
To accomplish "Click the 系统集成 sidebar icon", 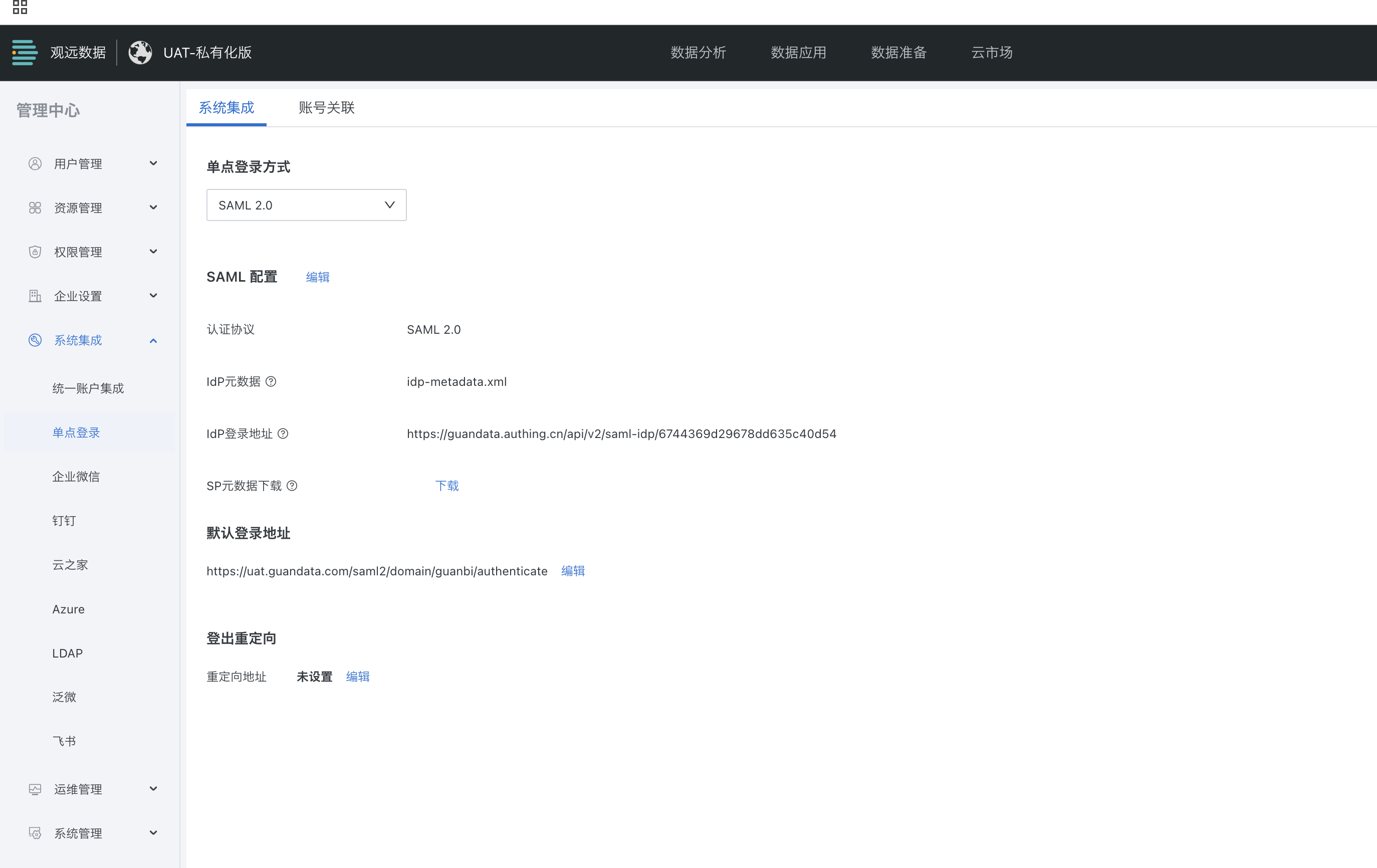I will pyautogui.click(x=35, y=340).
